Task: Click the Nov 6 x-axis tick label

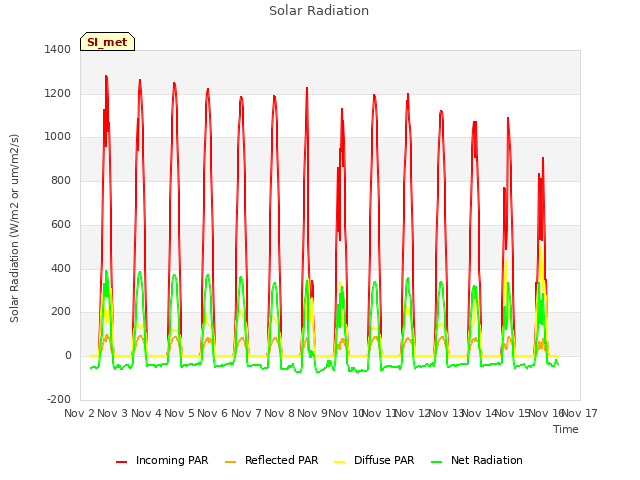Action: 213,413
